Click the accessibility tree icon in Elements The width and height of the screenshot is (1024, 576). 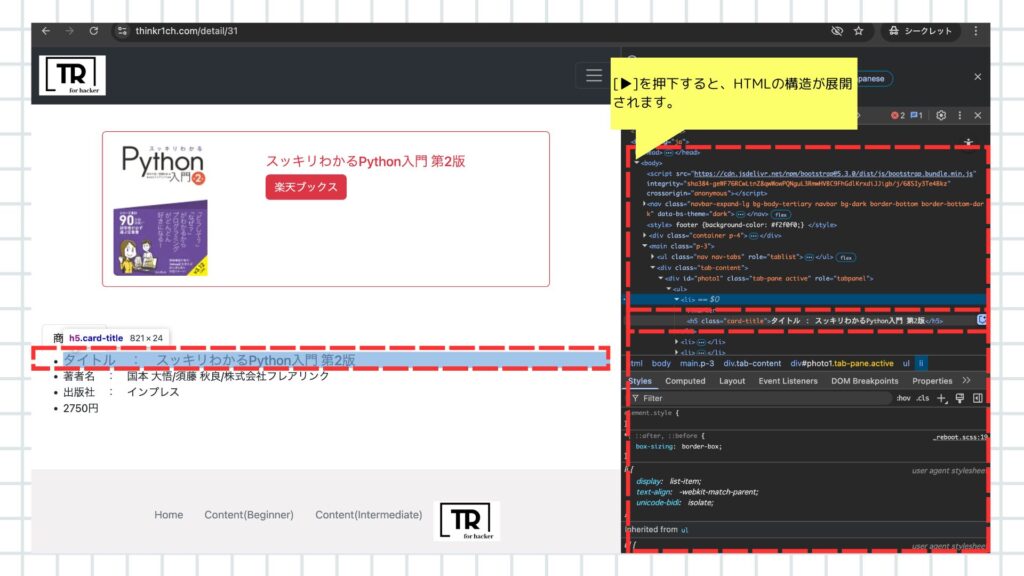(968, 142)
